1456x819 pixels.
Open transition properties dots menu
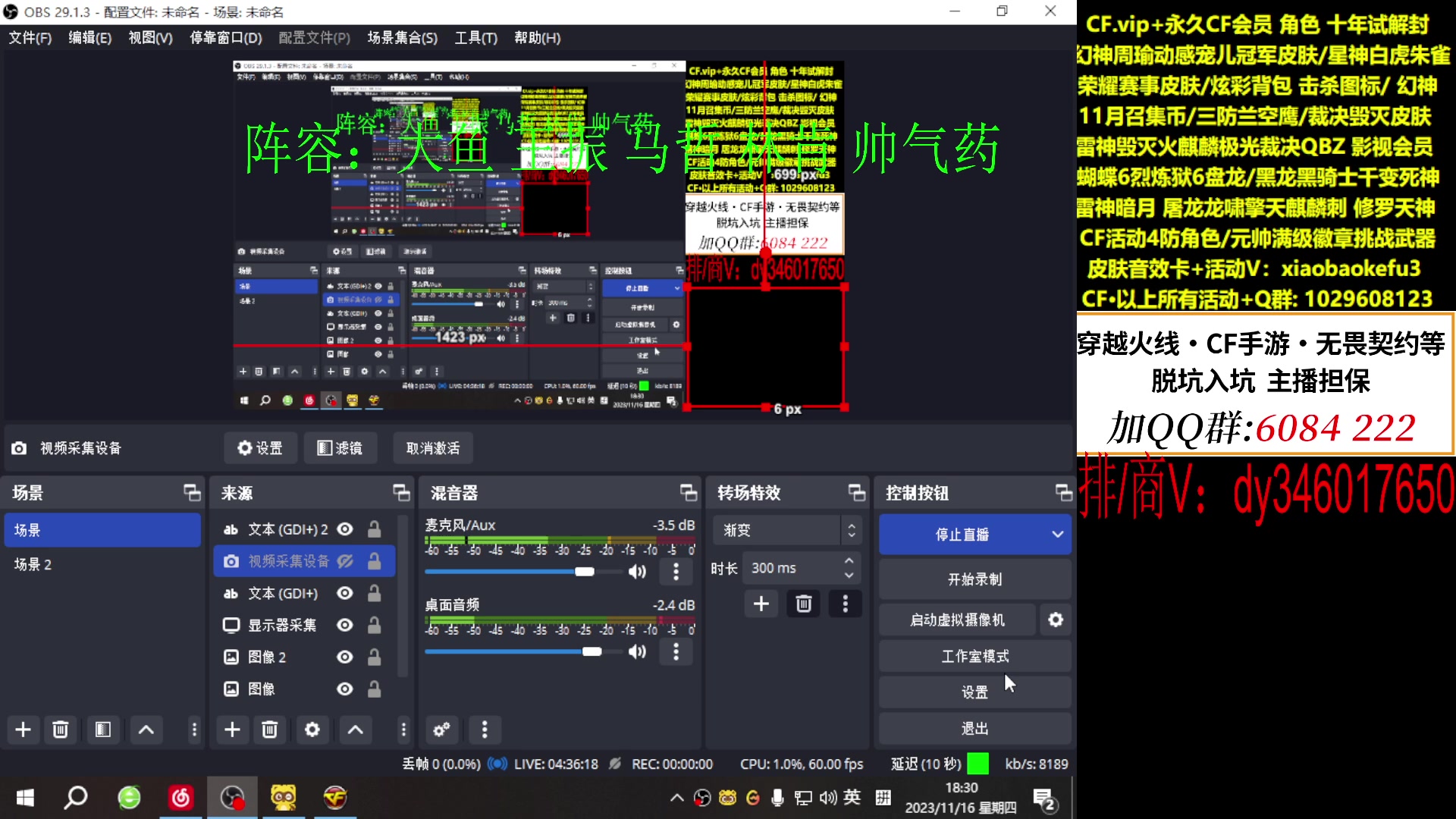click(x=846, y=604)
